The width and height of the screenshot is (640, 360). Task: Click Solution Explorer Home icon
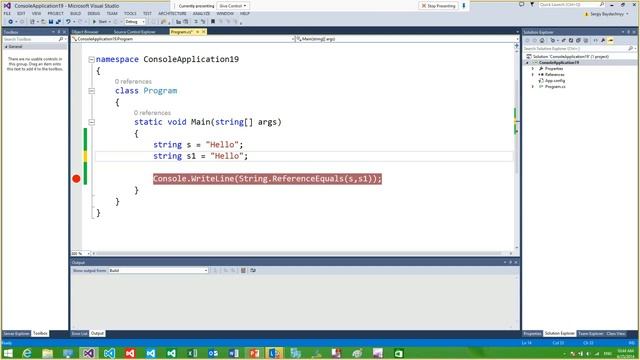[x=542, y=40]
